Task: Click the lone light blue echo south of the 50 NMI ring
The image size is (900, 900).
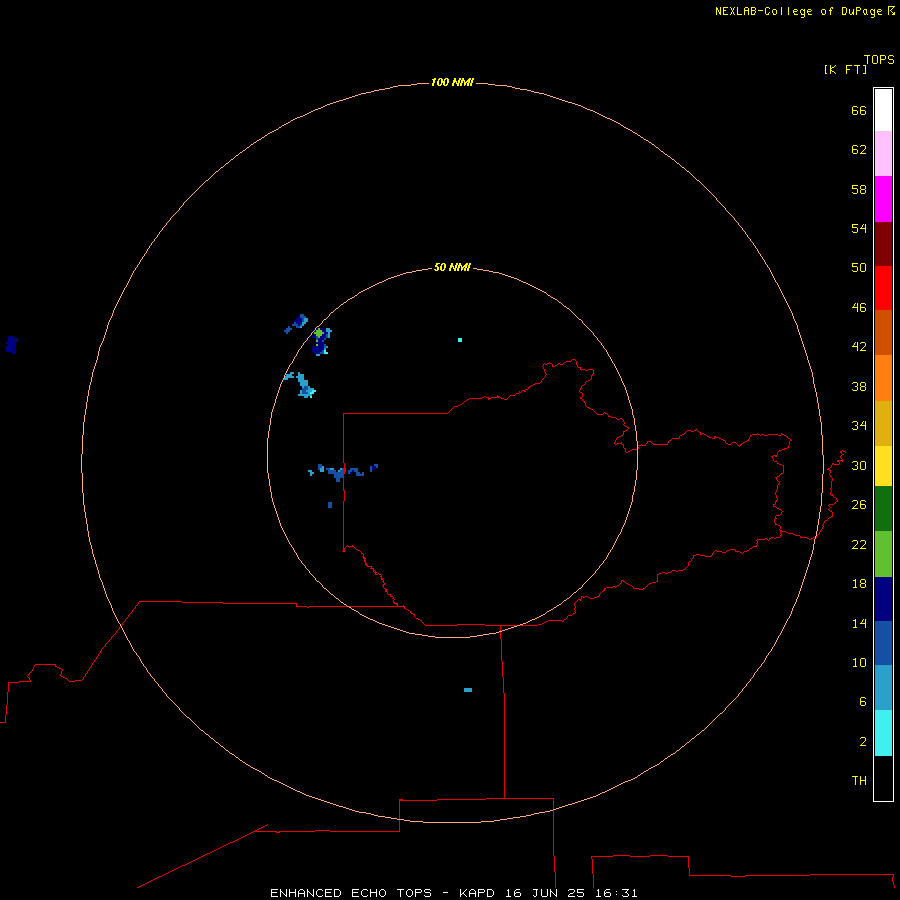Action: pos(468,689)
